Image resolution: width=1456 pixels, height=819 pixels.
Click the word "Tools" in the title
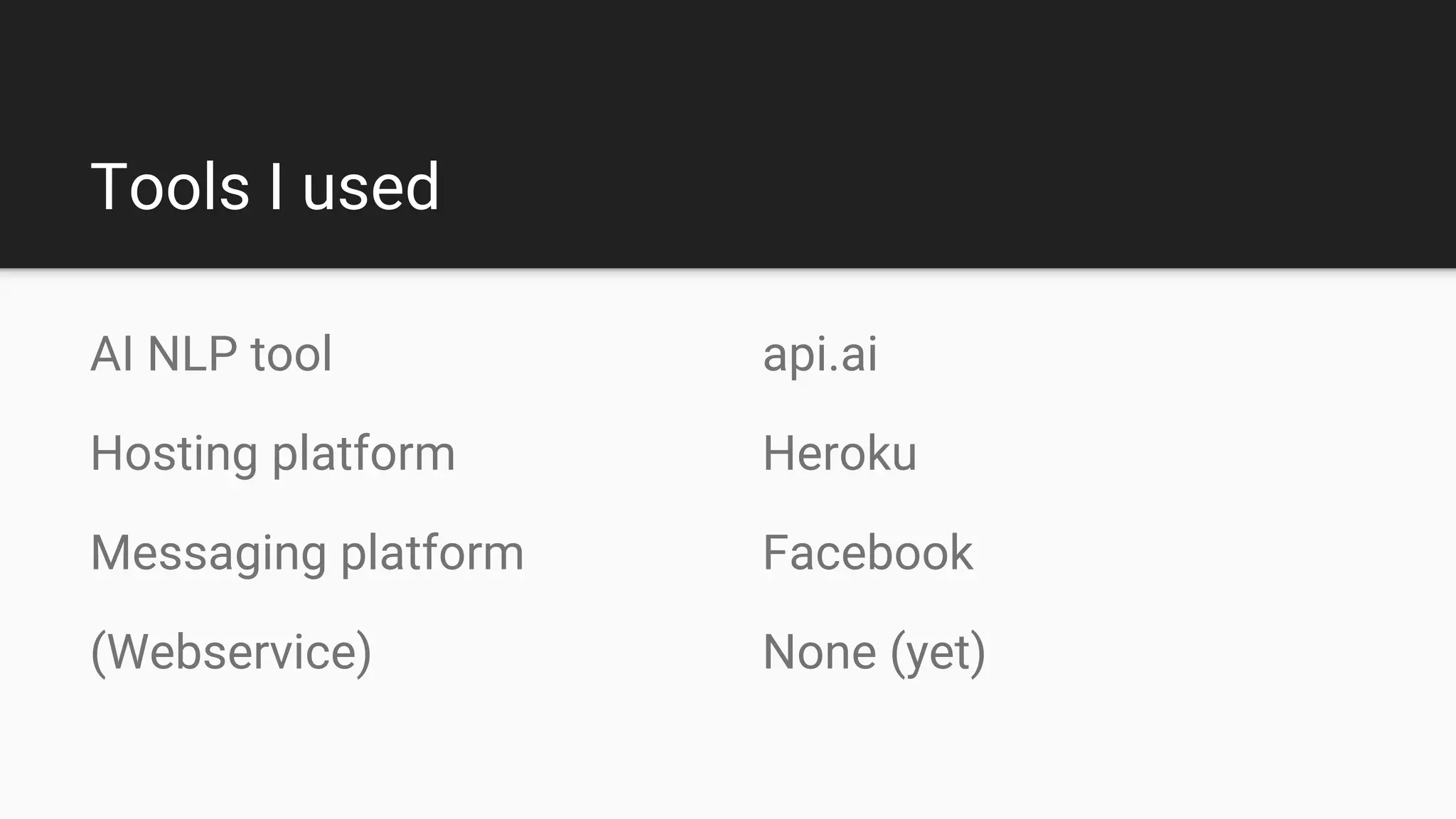[x=170, y=186]
